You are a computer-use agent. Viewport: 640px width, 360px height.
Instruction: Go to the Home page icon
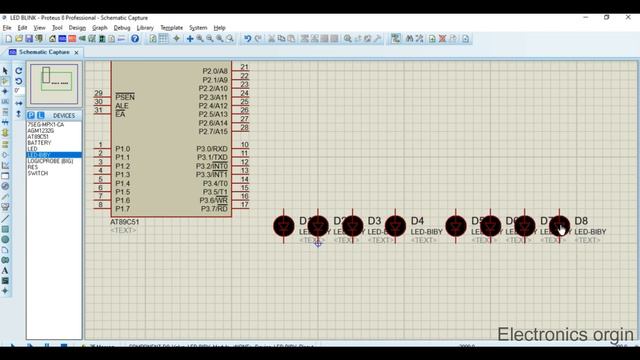(x=53, y=39)
